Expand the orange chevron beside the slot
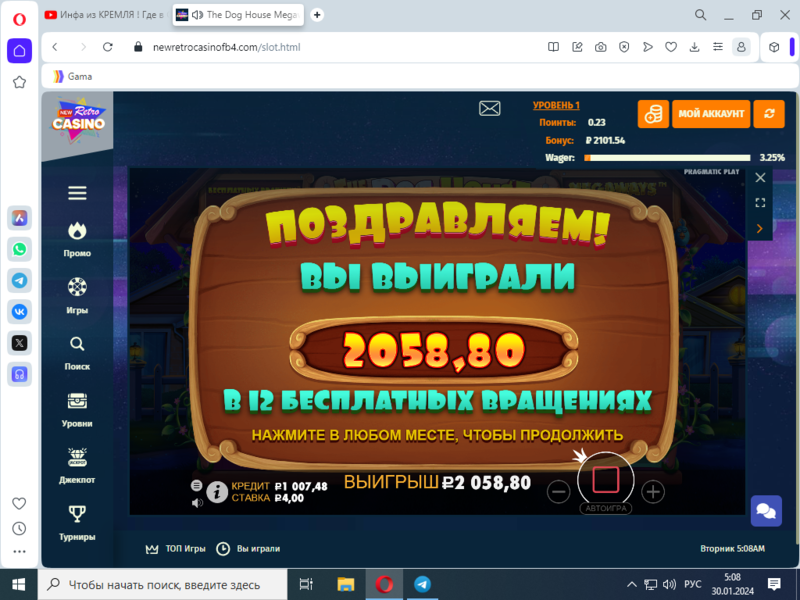This screenshot has height=600, width=800. [x=761, y=226]
